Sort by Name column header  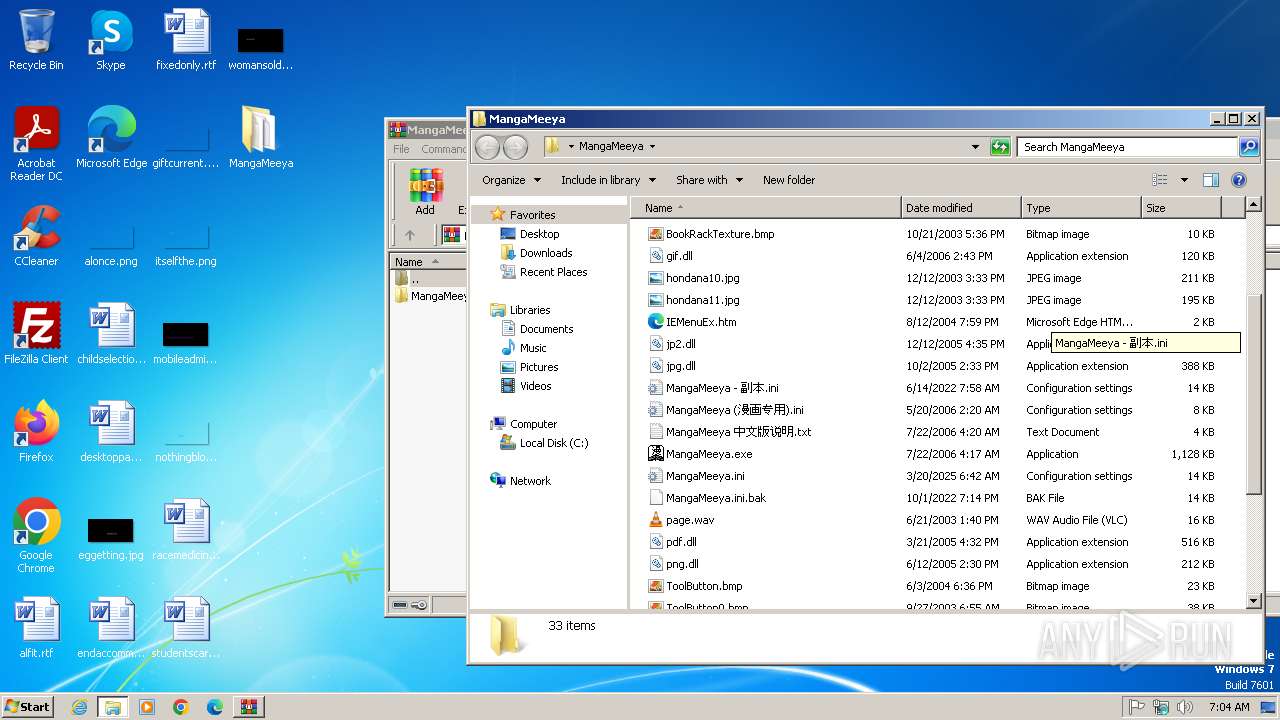coord(765,208)
